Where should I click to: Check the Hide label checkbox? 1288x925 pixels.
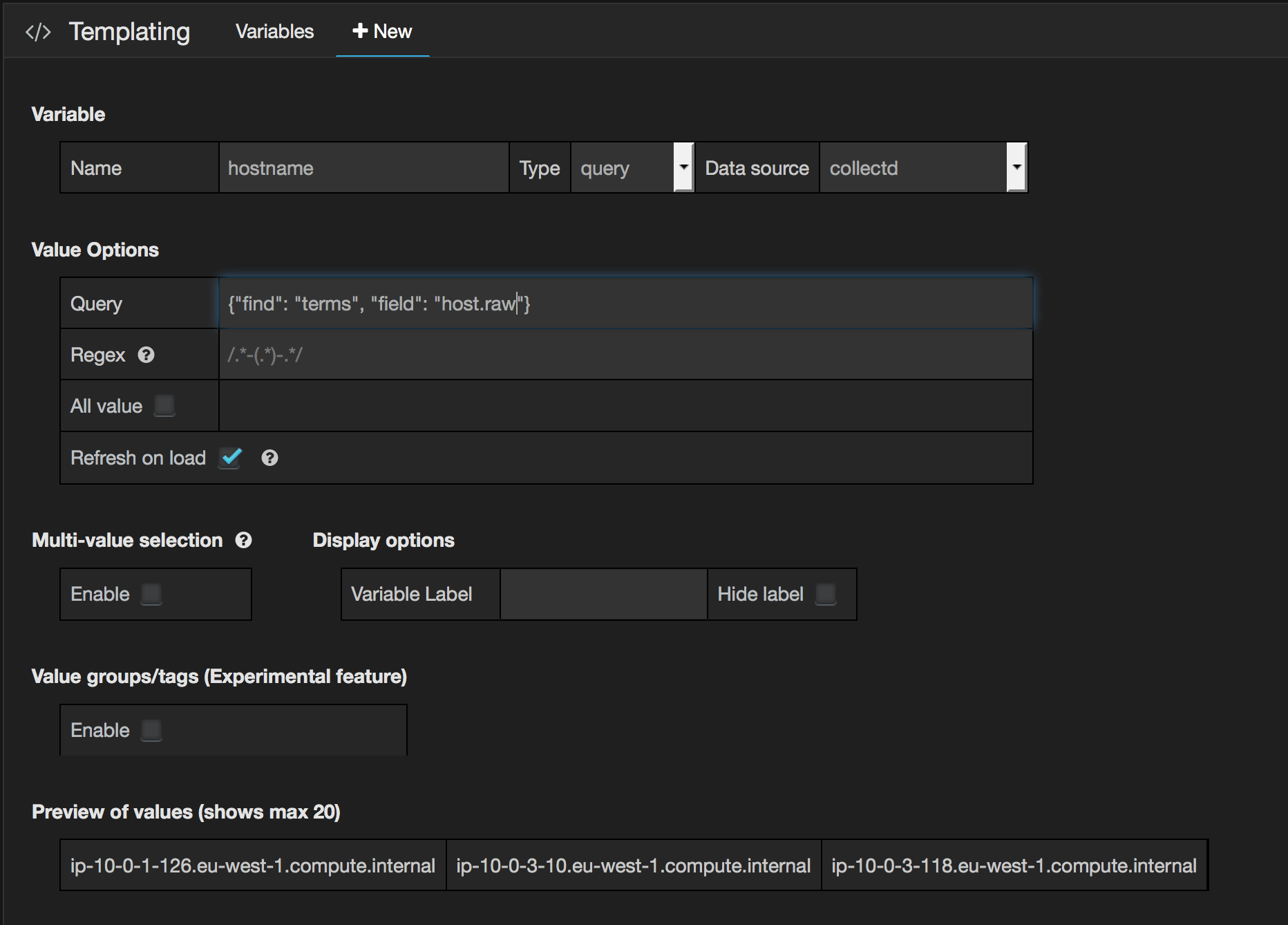[826, 594]
